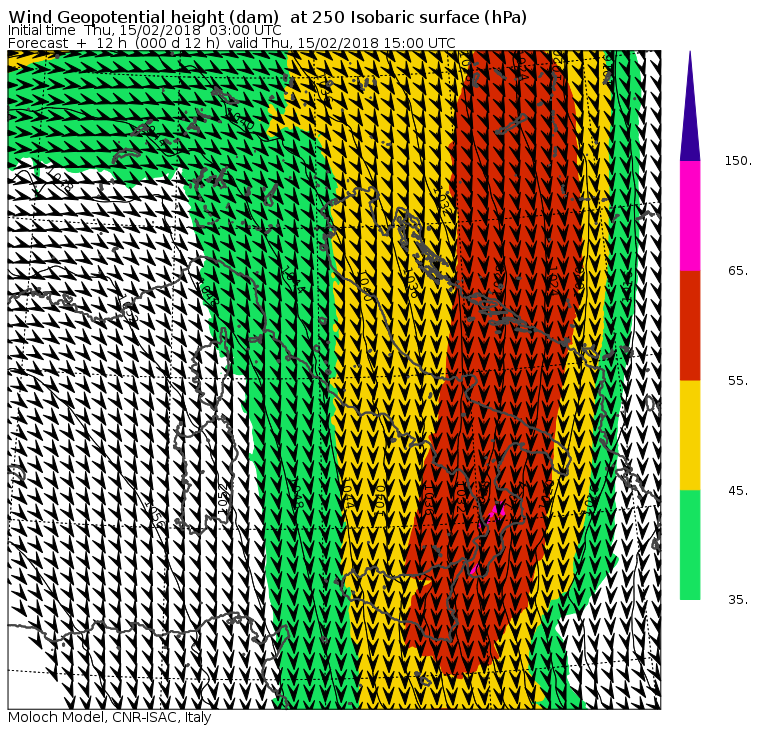Click the legend value label 55.
Viewport: 760px width, 731px height.
point(738,381)
